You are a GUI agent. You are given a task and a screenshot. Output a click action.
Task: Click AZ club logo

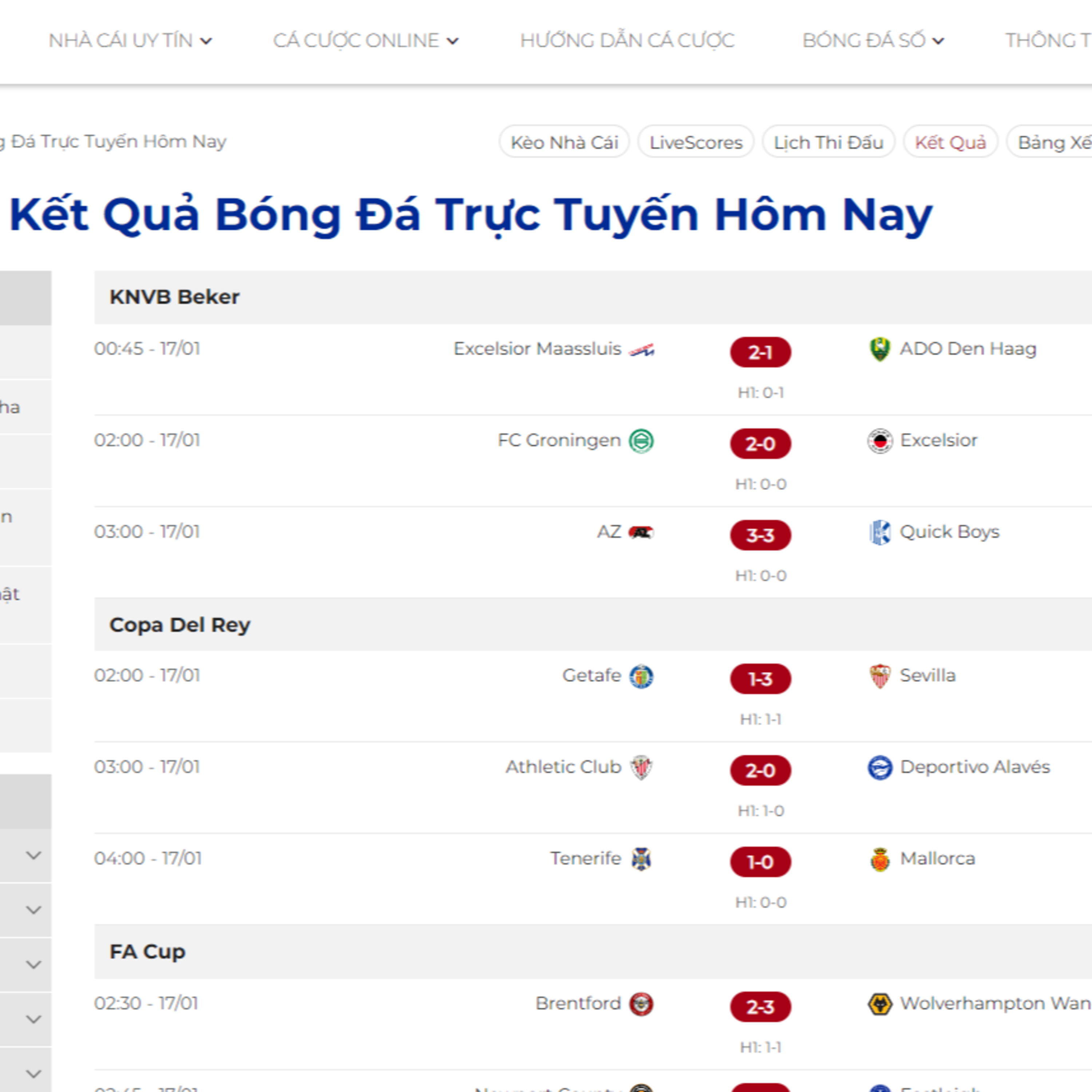tap(641, 533)
